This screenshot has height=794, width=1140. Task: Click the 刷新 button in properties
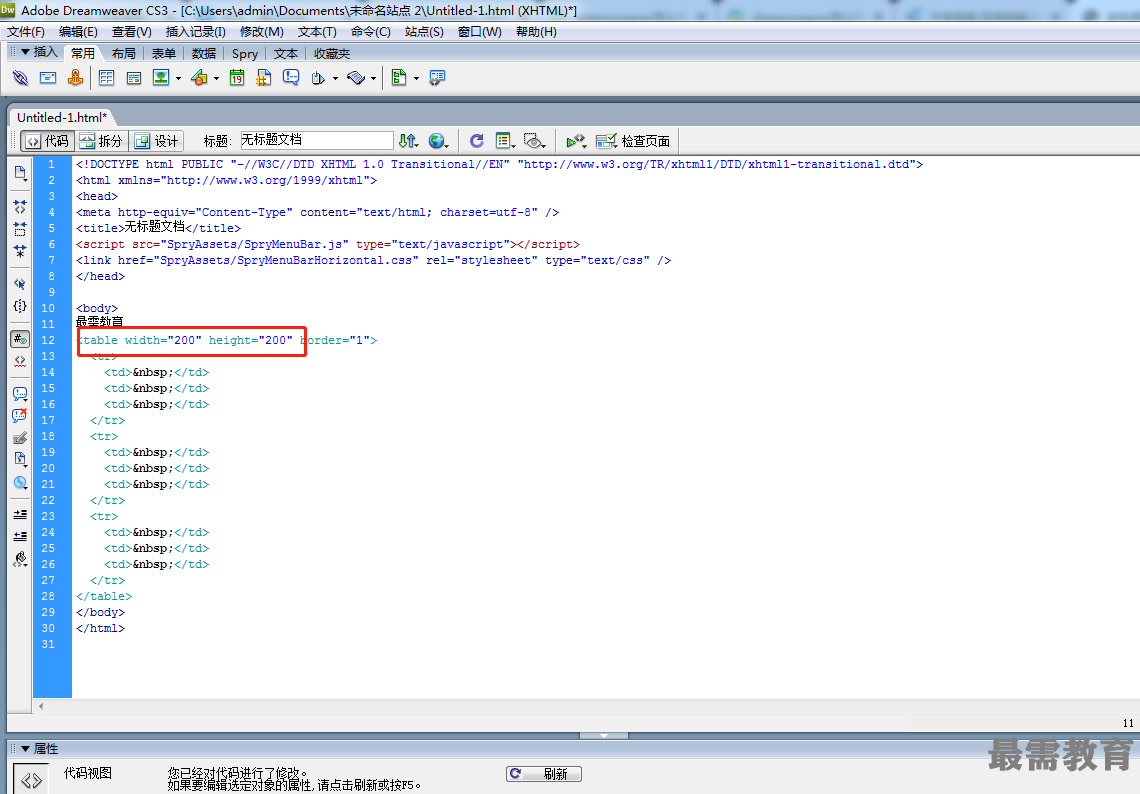coord(544,774)
